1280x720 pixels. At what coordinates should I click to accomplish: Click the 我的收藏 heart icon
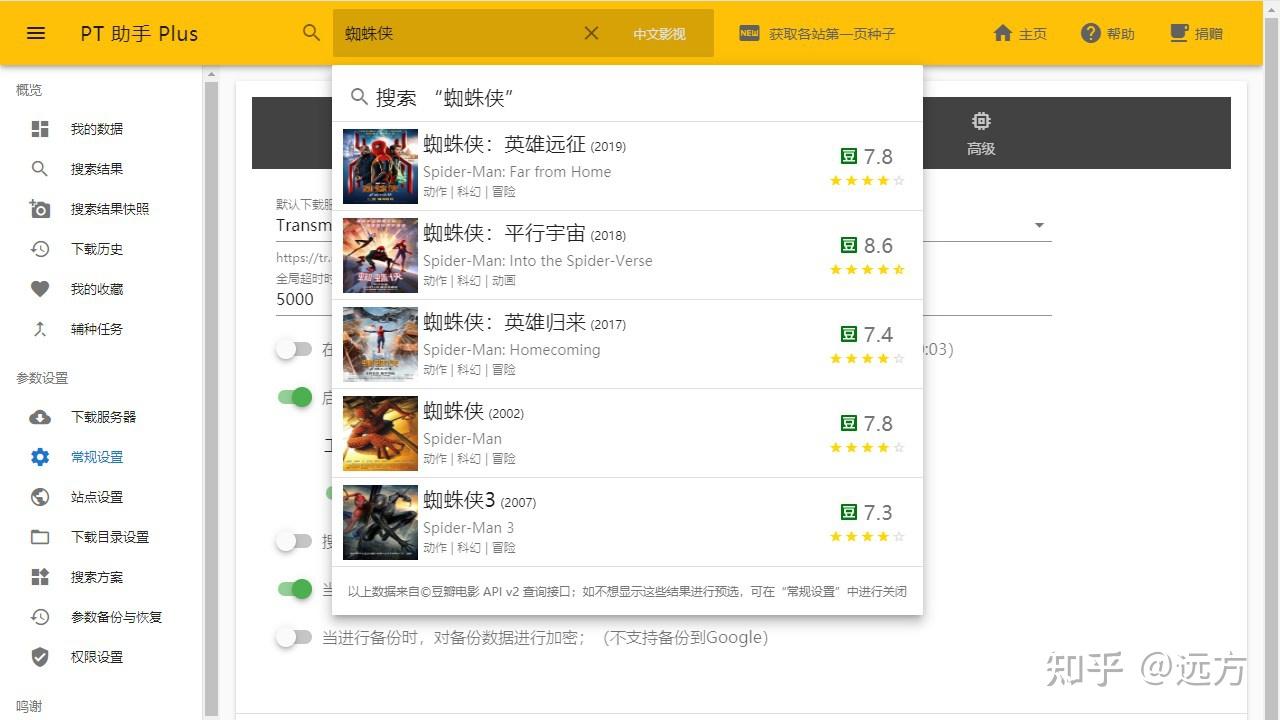40,288
